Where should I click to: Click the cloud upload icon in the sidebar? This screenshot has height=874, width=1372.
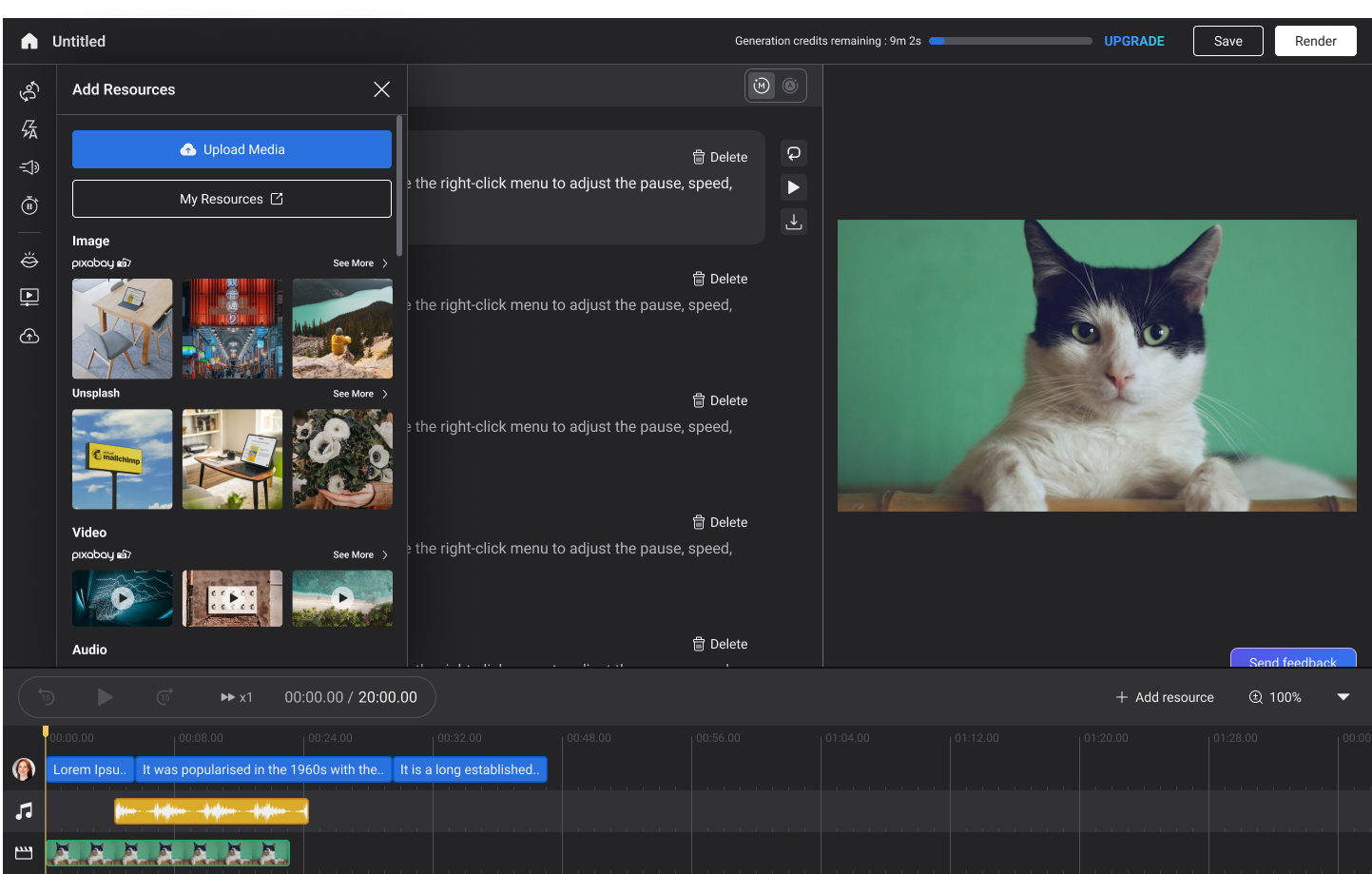[x=29, y=336]
